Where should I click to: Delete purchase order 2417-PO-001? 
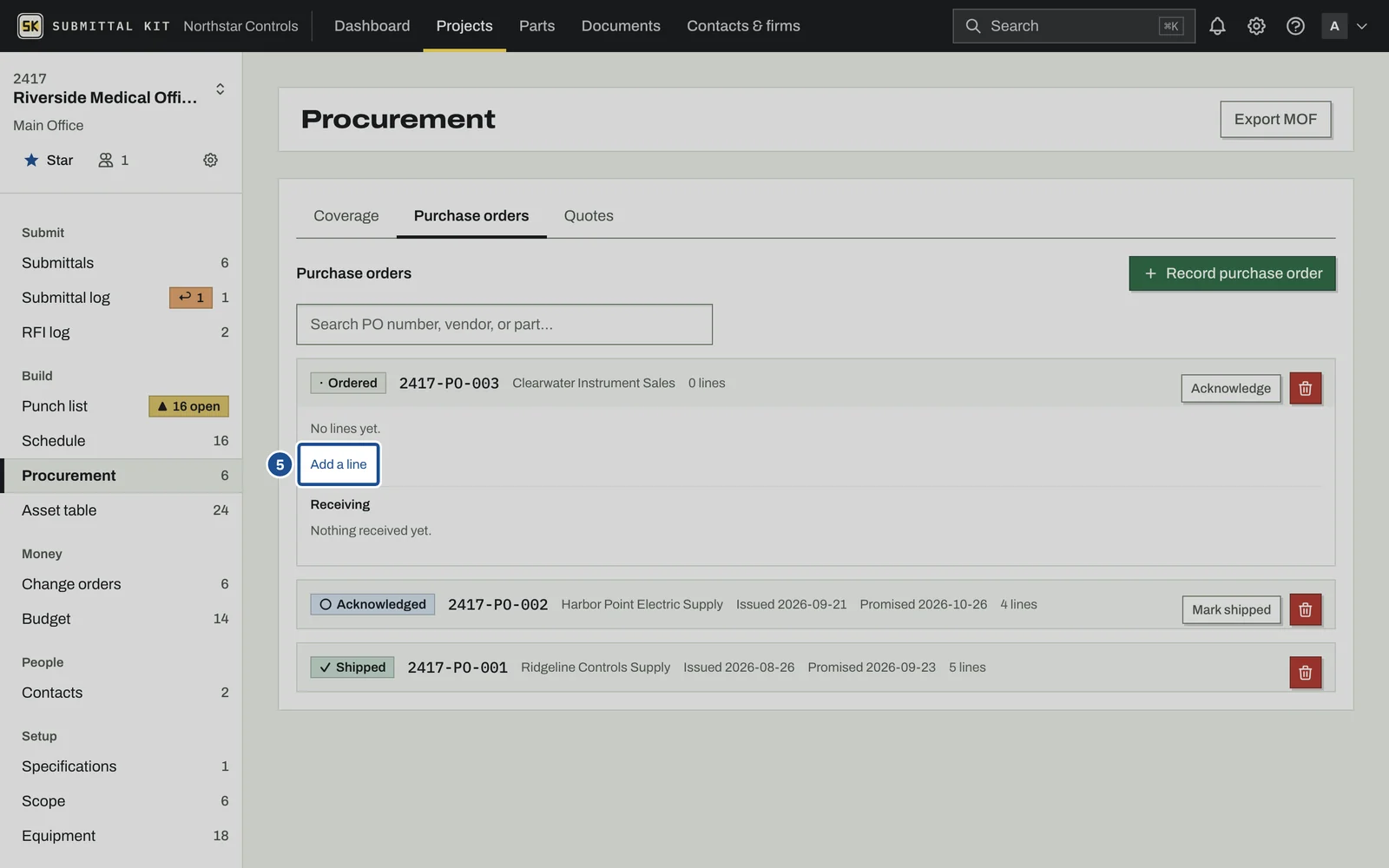click(x=1305, y=672)
